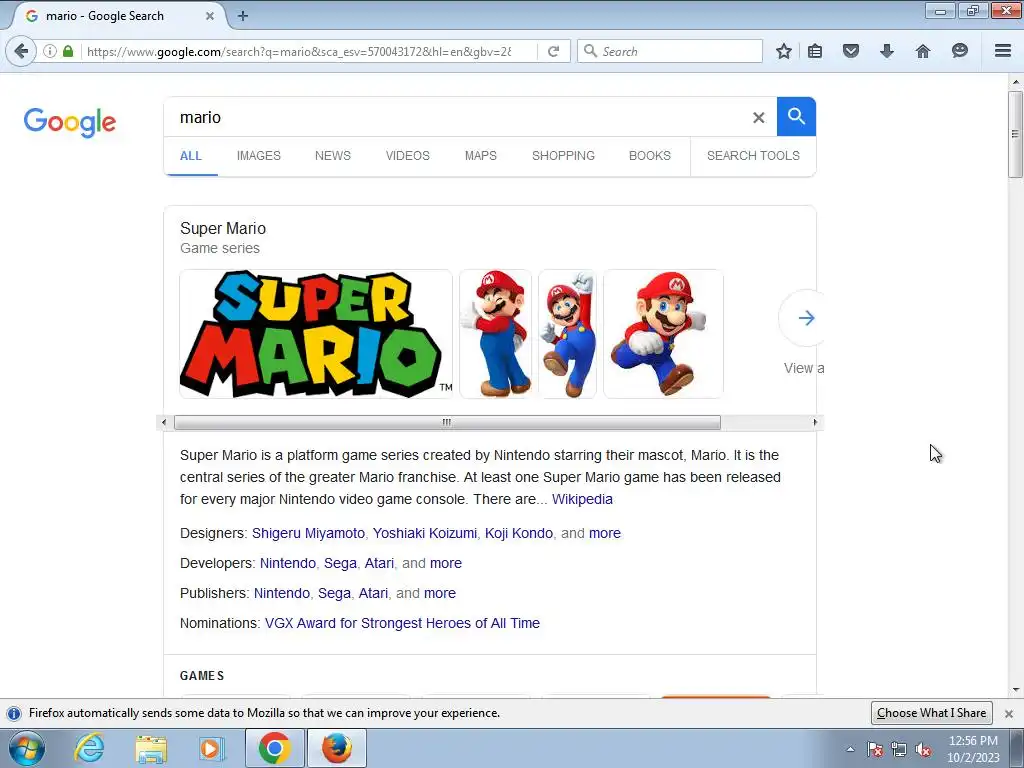The height and width of the screenshot is (768, 1024).
Task: Bookmark this page with the star icon
Action: (x=784, y=51)
